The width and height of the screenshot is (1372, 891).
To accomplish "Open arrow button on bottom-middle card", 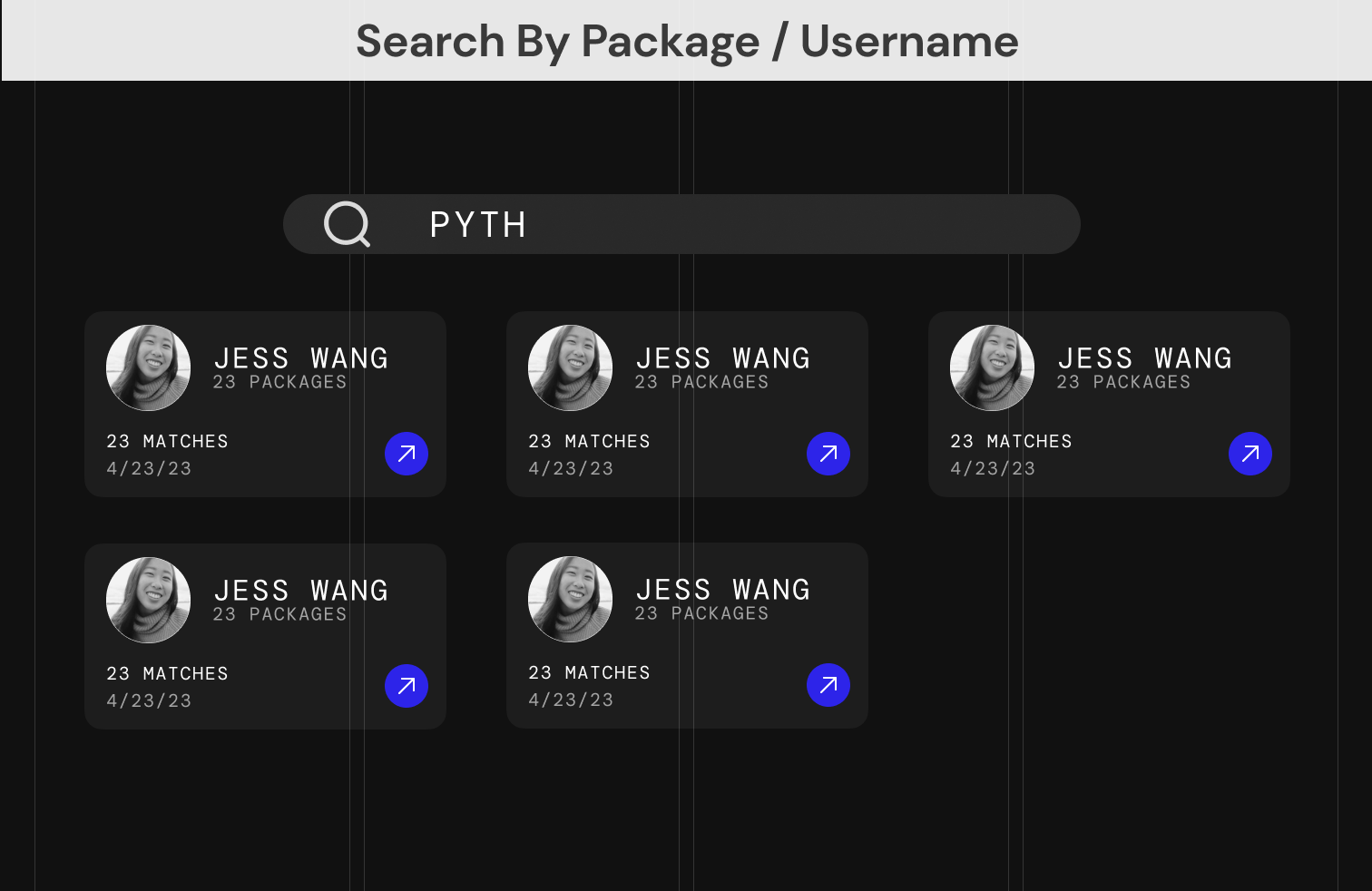I will (x=828, y=685).
